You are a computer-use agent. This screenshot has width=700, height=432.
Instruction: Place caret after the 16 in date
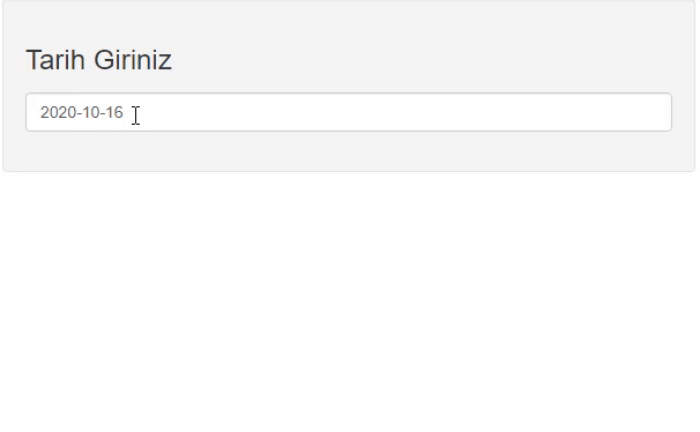tap(124, 112)
